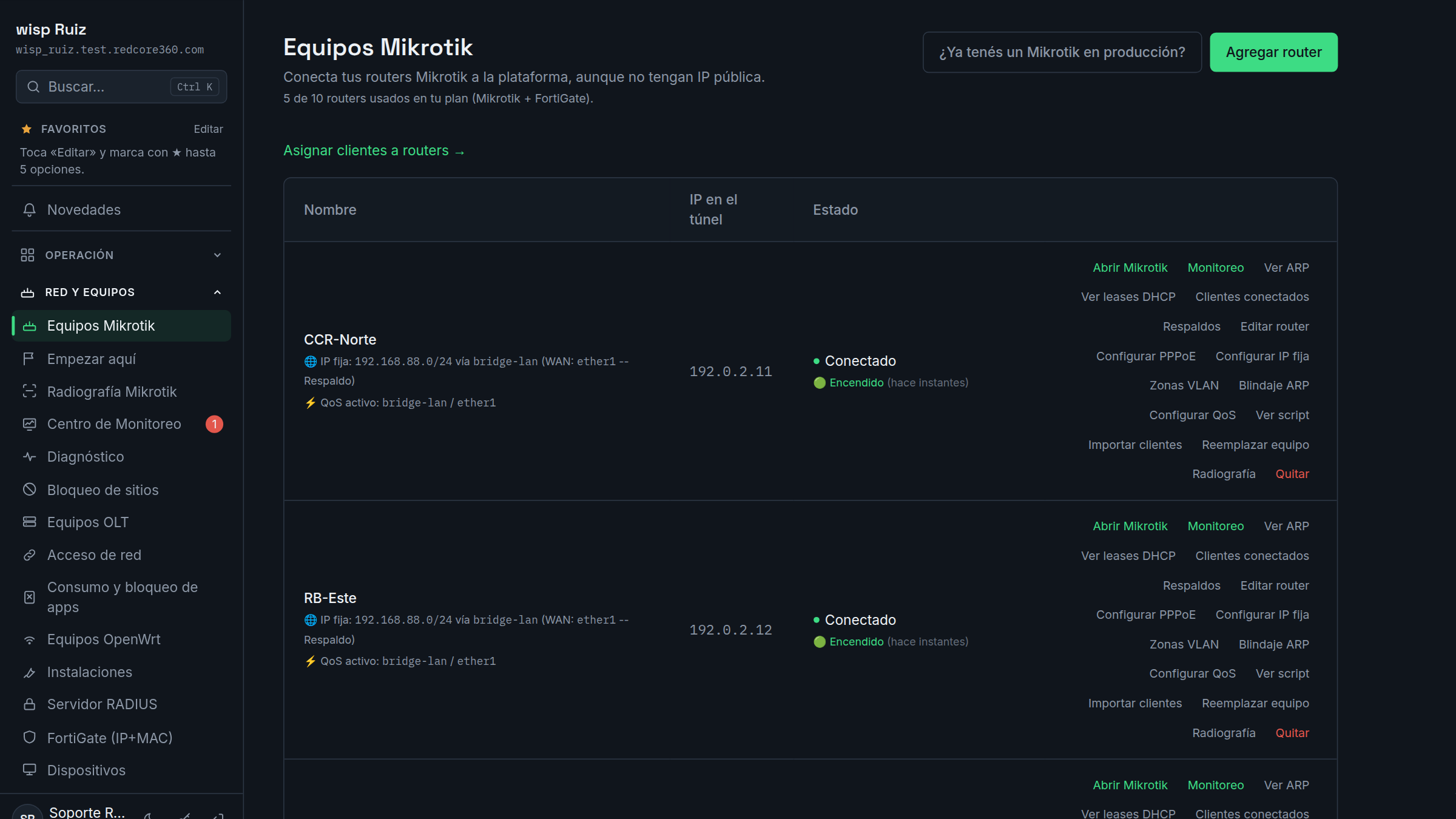Screen dimensions: 1456x819
Task: Click Editar router for RB-Este
Action: (x=1275, y=585)
